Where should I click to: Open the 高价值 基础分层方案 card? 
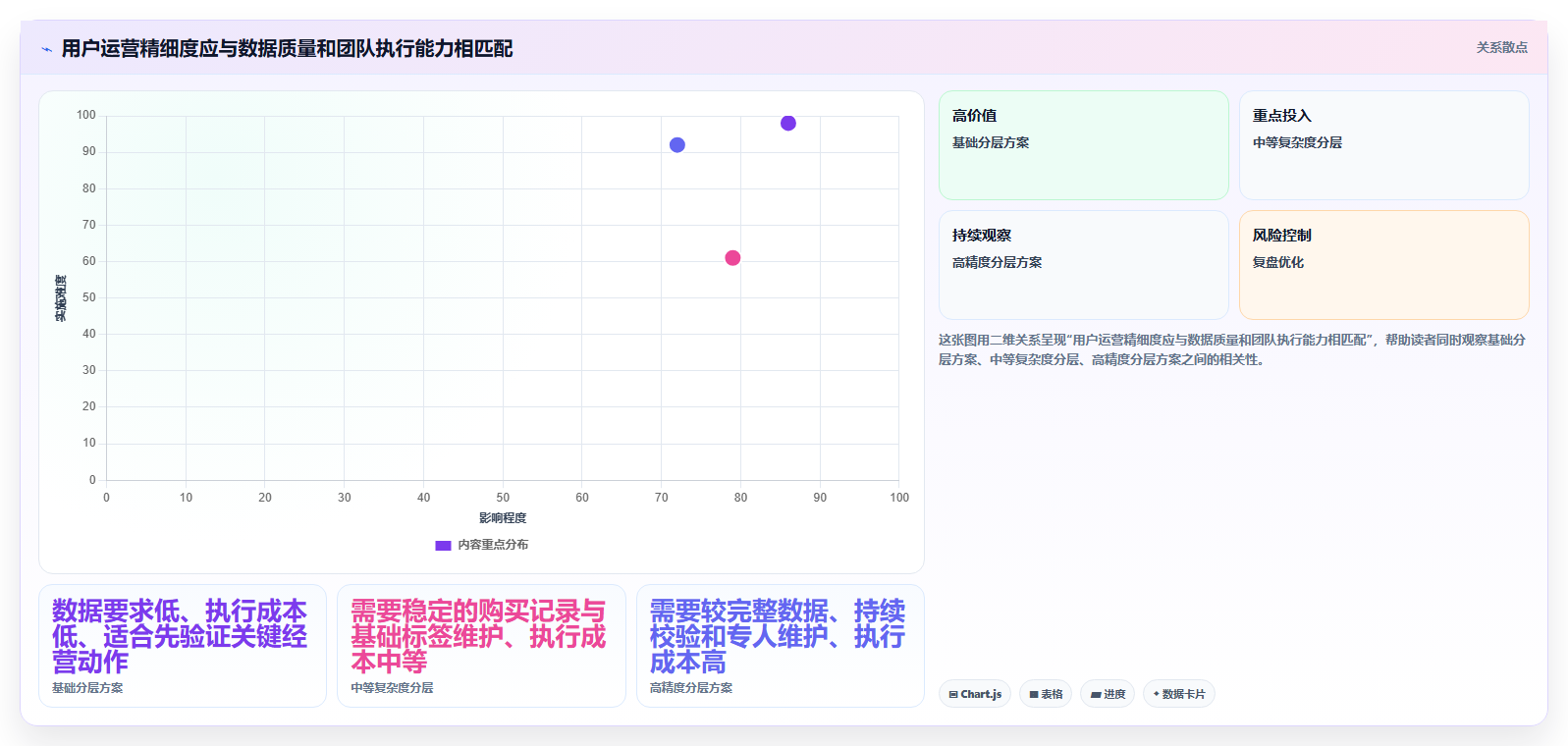click(x=1083, y=145)
